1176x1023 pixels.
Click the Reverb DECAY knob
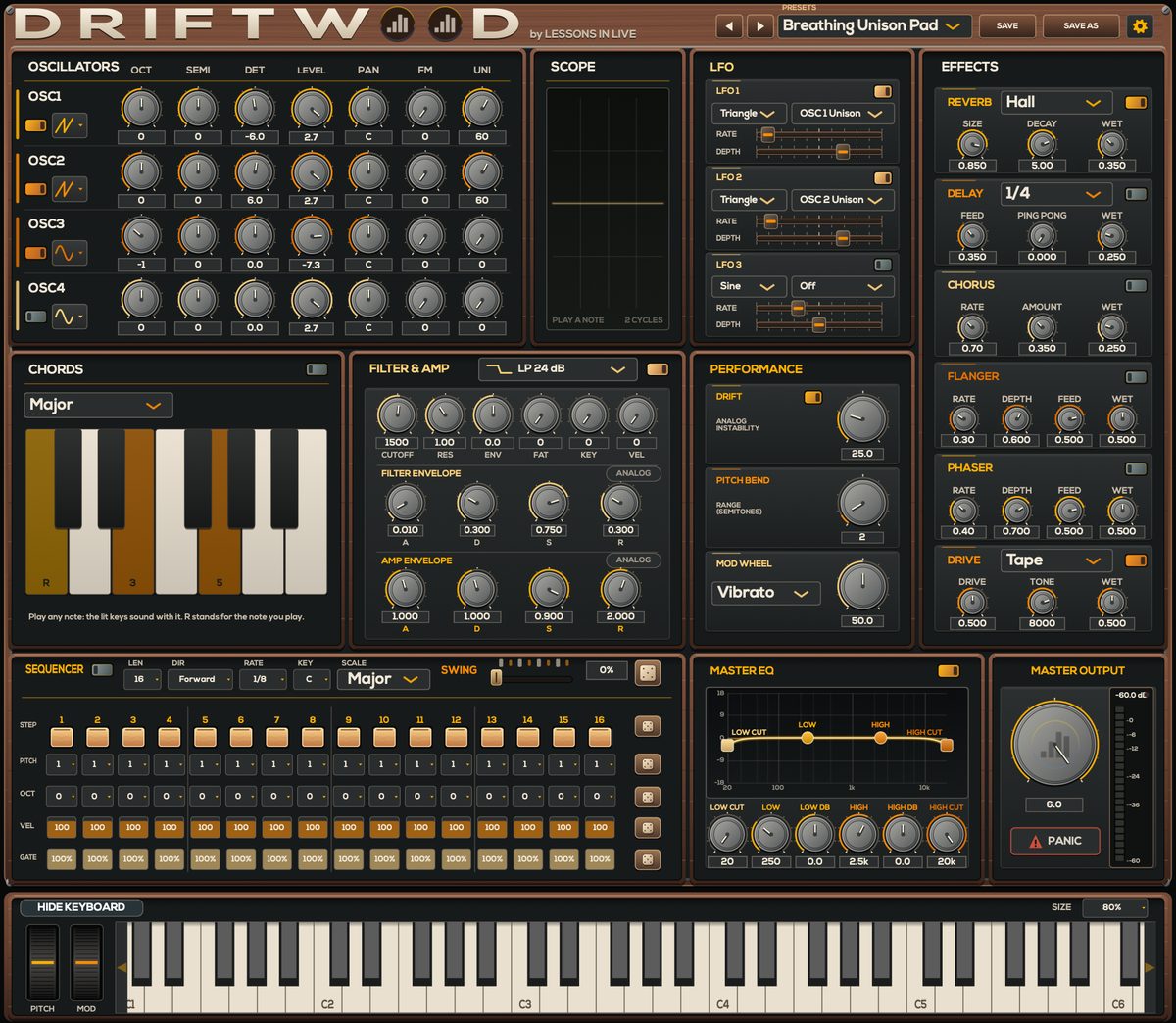click(x=1042, y=144)
